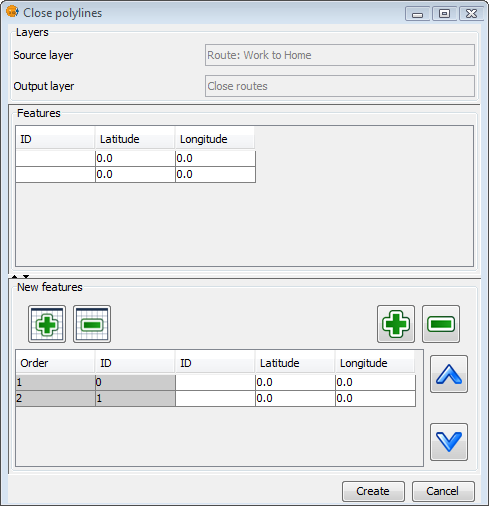
Task: Expand split pane using small down triangle
Action: [26, 276]
